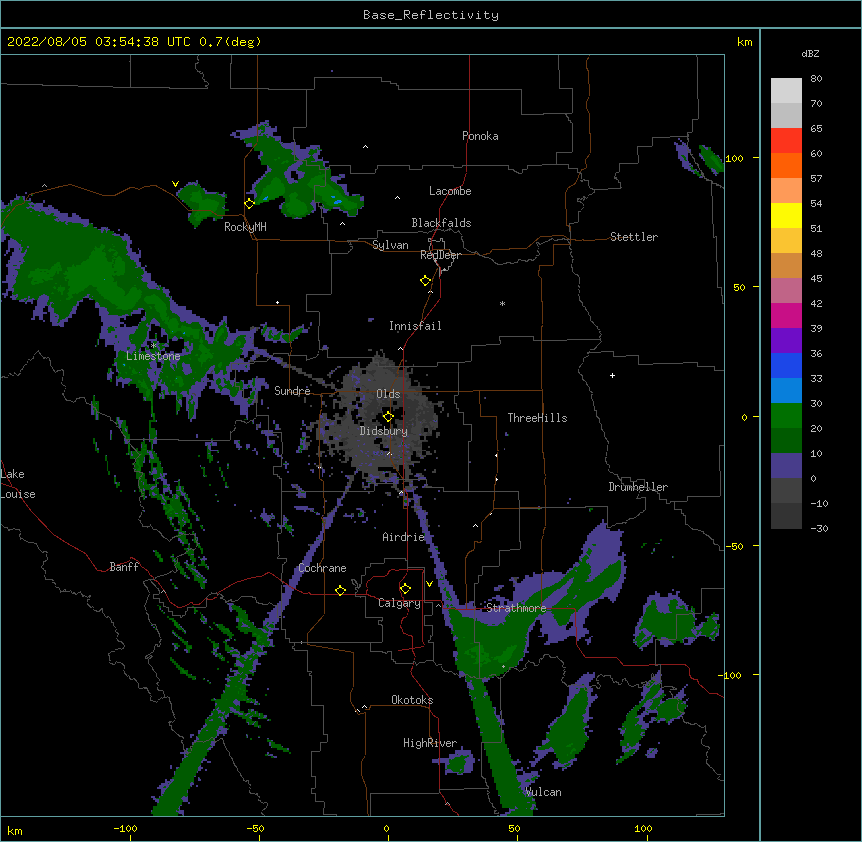Screen dimensions: 862x842
Task: Click the Sundre label
Action: point(292,391)
